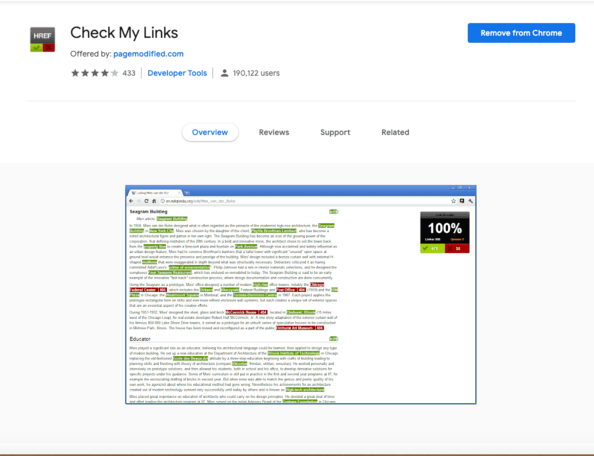Click the 100% link results panel
594x456 pixels.
[445, 232]
